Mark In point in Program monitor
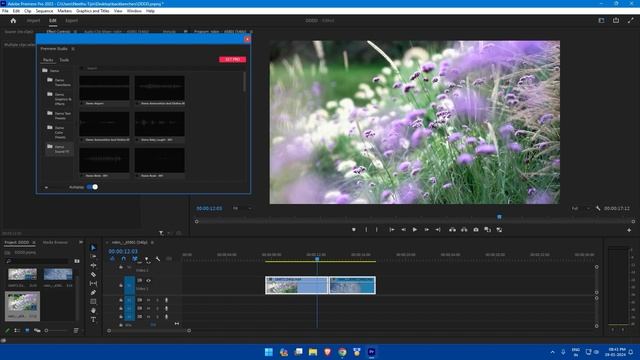640x360 pixels. click(x=366, y=230)
